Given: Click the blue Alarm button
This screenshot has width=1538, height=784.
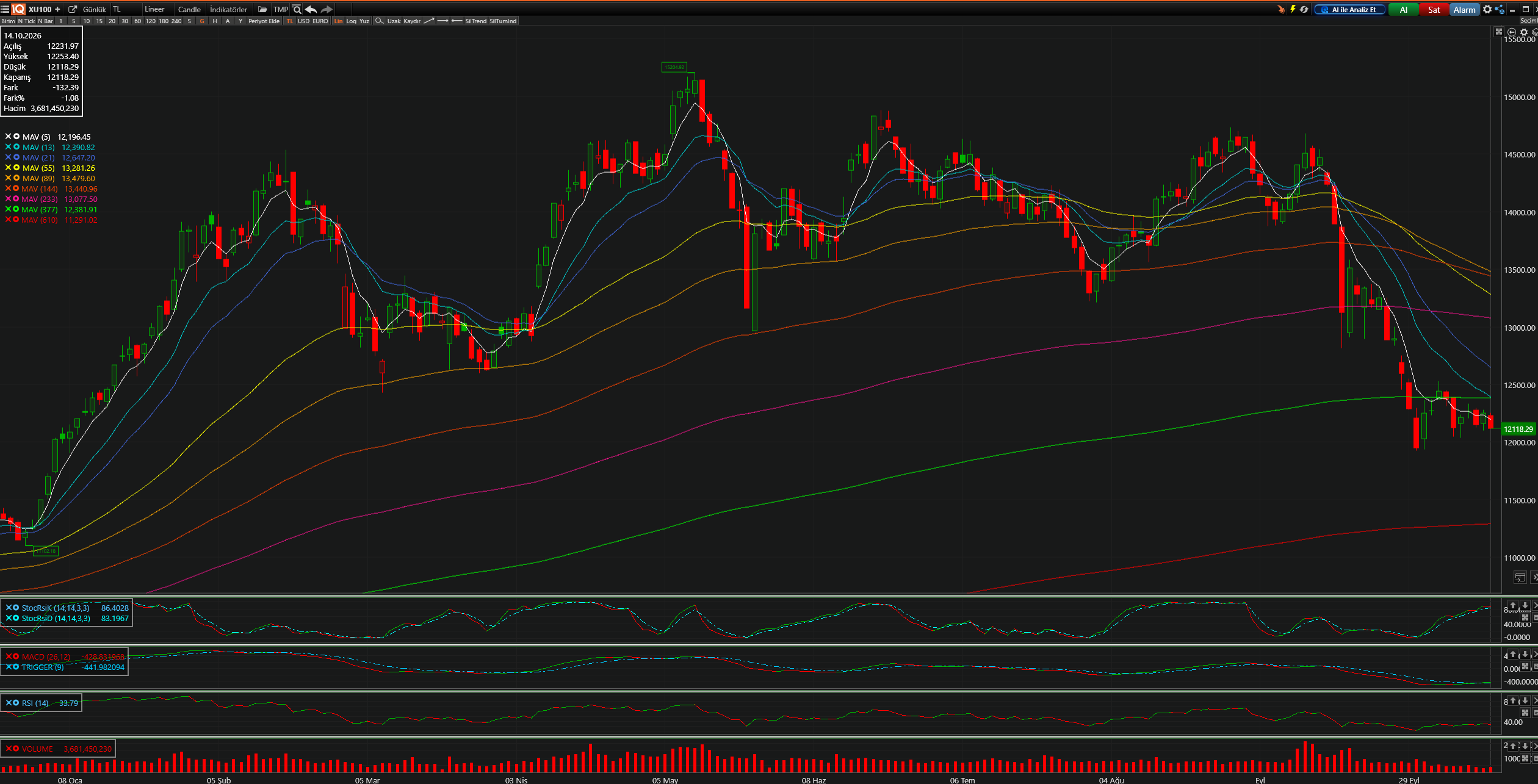Looking at the screenshot, I should [x=1465, y=9].
